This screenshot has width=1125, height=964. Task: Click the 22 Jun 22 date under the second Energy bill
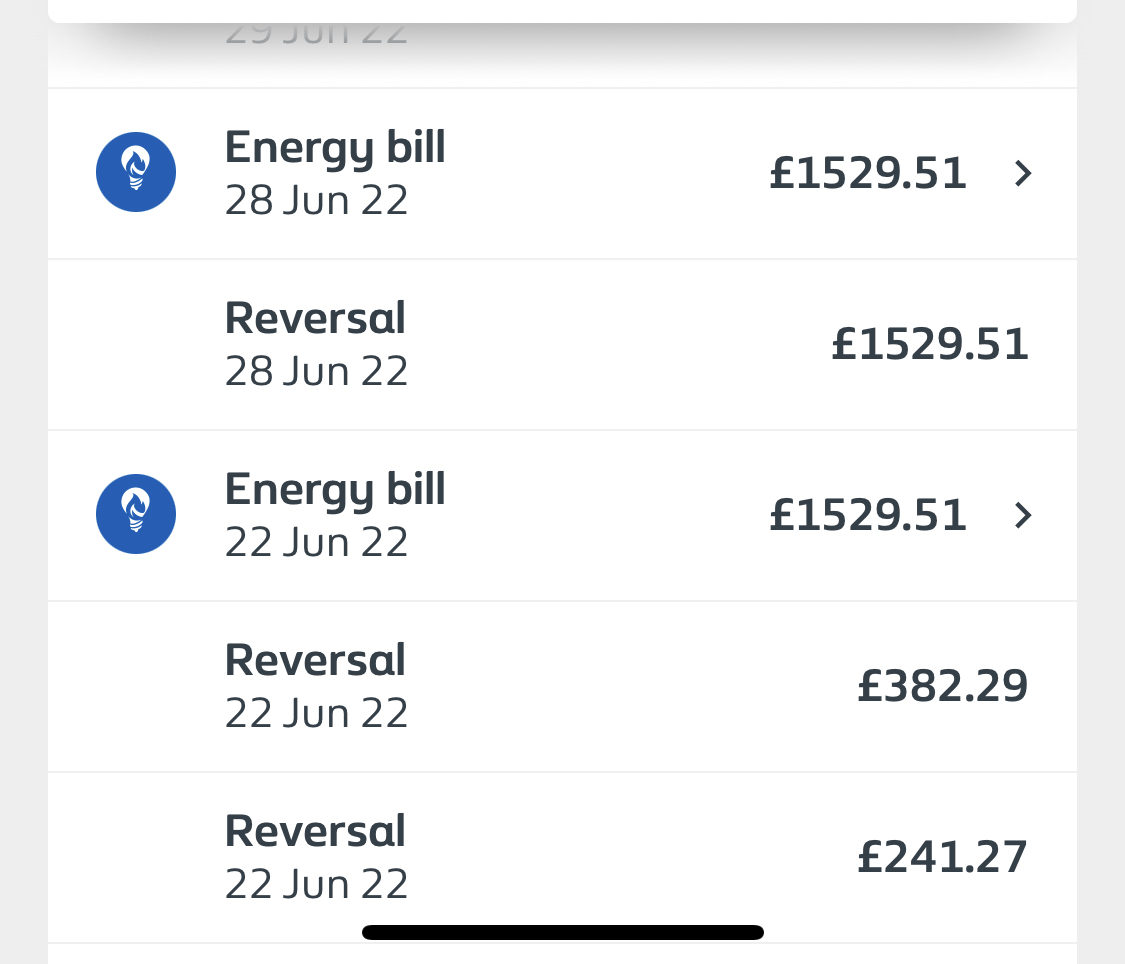[x=316, y=543]
